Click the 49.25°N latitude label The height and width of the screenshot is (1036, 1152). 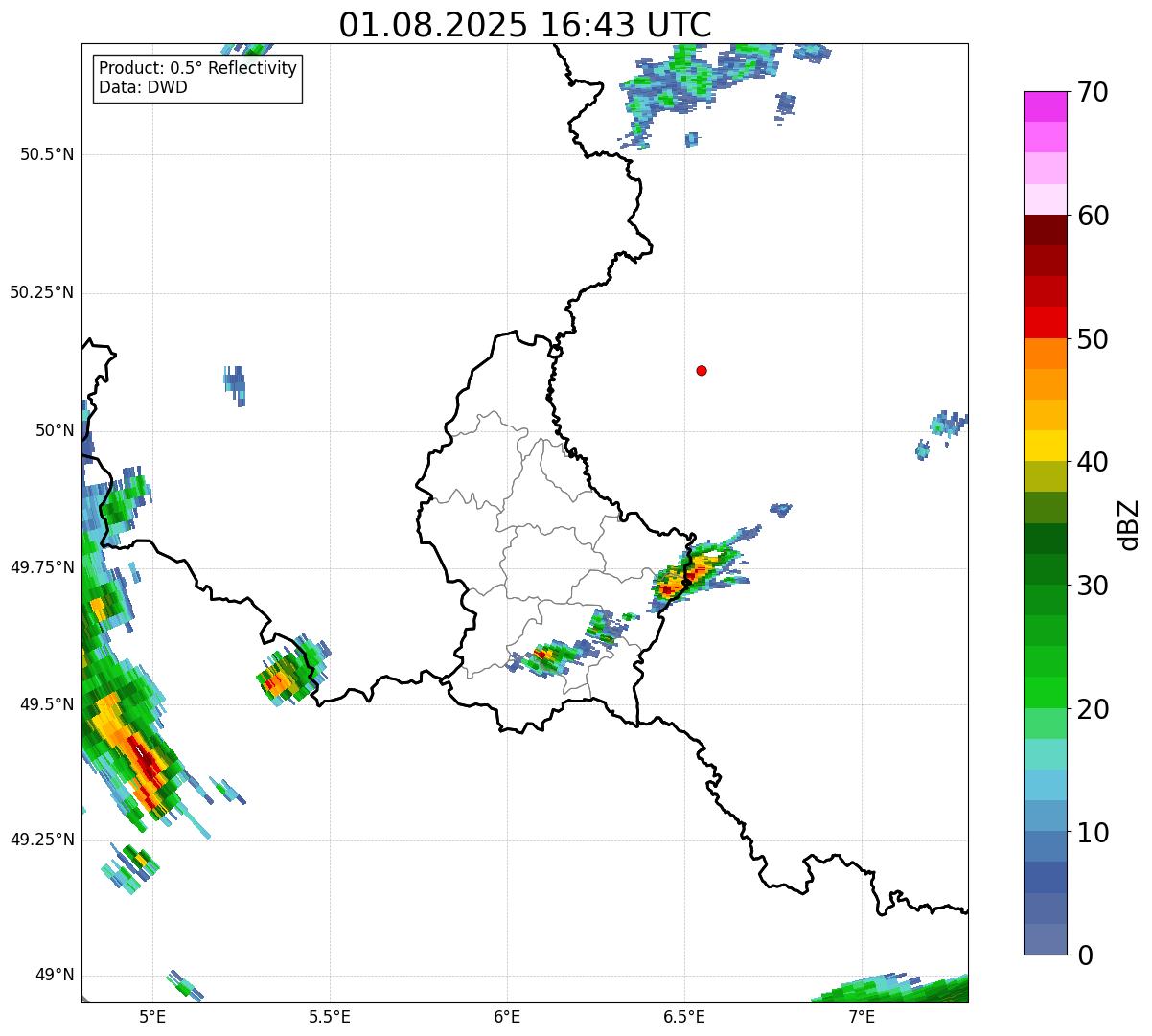click(42, 840)
